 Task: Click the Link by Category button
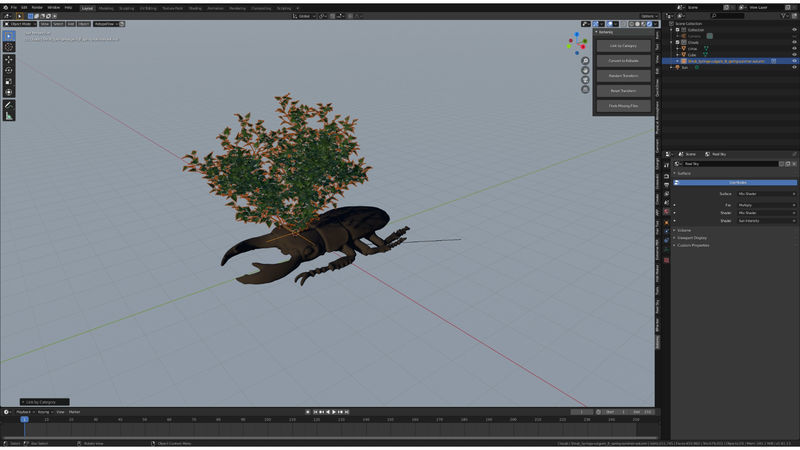coord(623,46)
